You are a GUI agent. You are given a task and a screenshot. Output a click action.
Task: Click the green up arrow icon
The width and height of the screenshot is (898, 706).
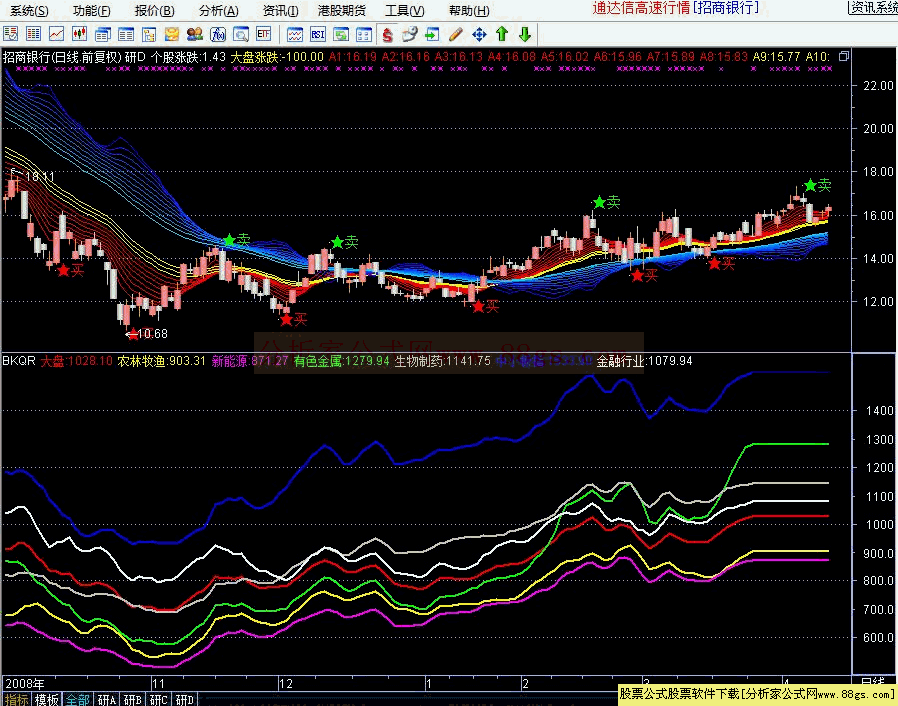(x=502, y=34)
